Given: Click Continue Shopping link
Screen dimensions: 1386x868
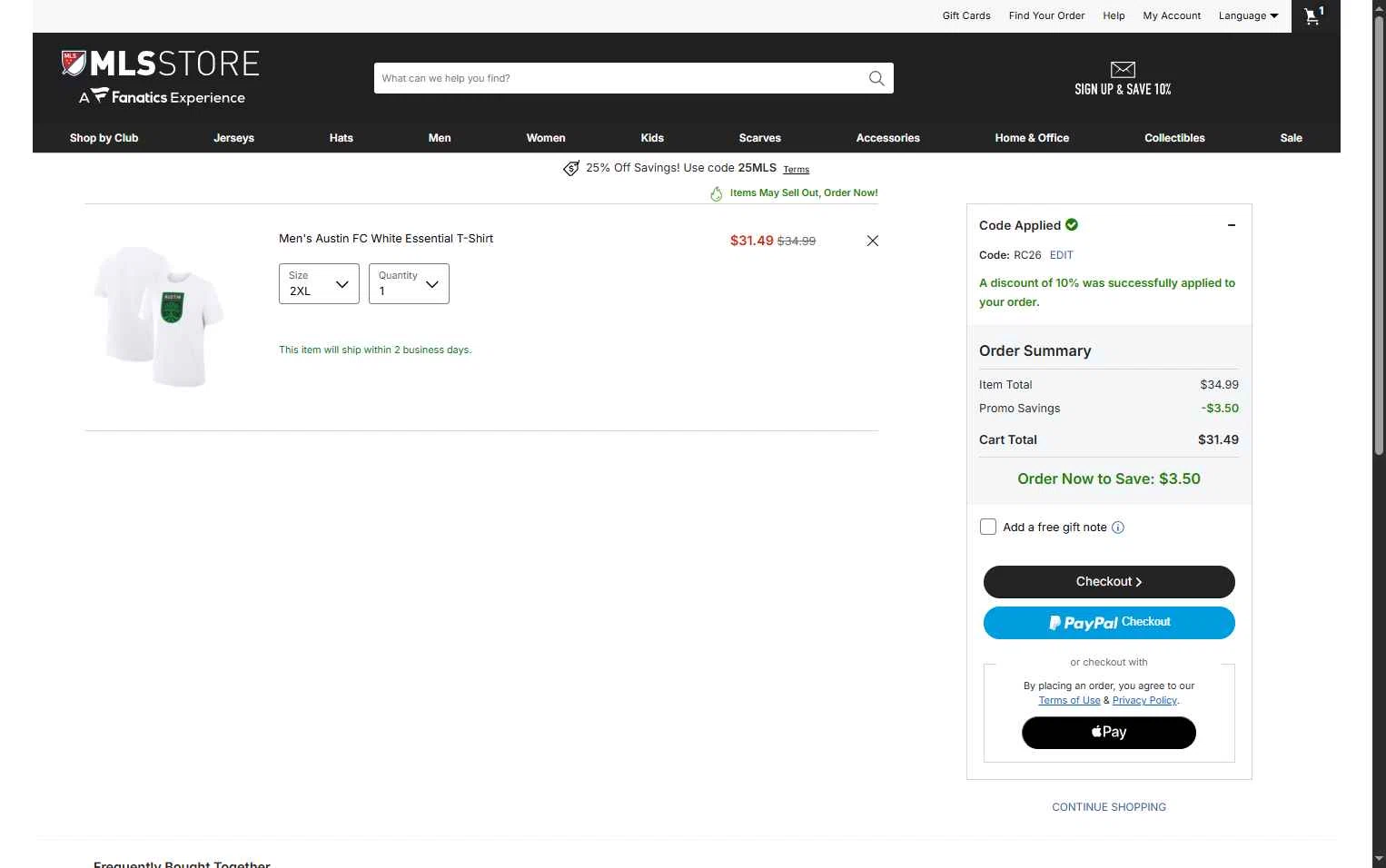Looking at the screenshot, I should coord(1109,807).
